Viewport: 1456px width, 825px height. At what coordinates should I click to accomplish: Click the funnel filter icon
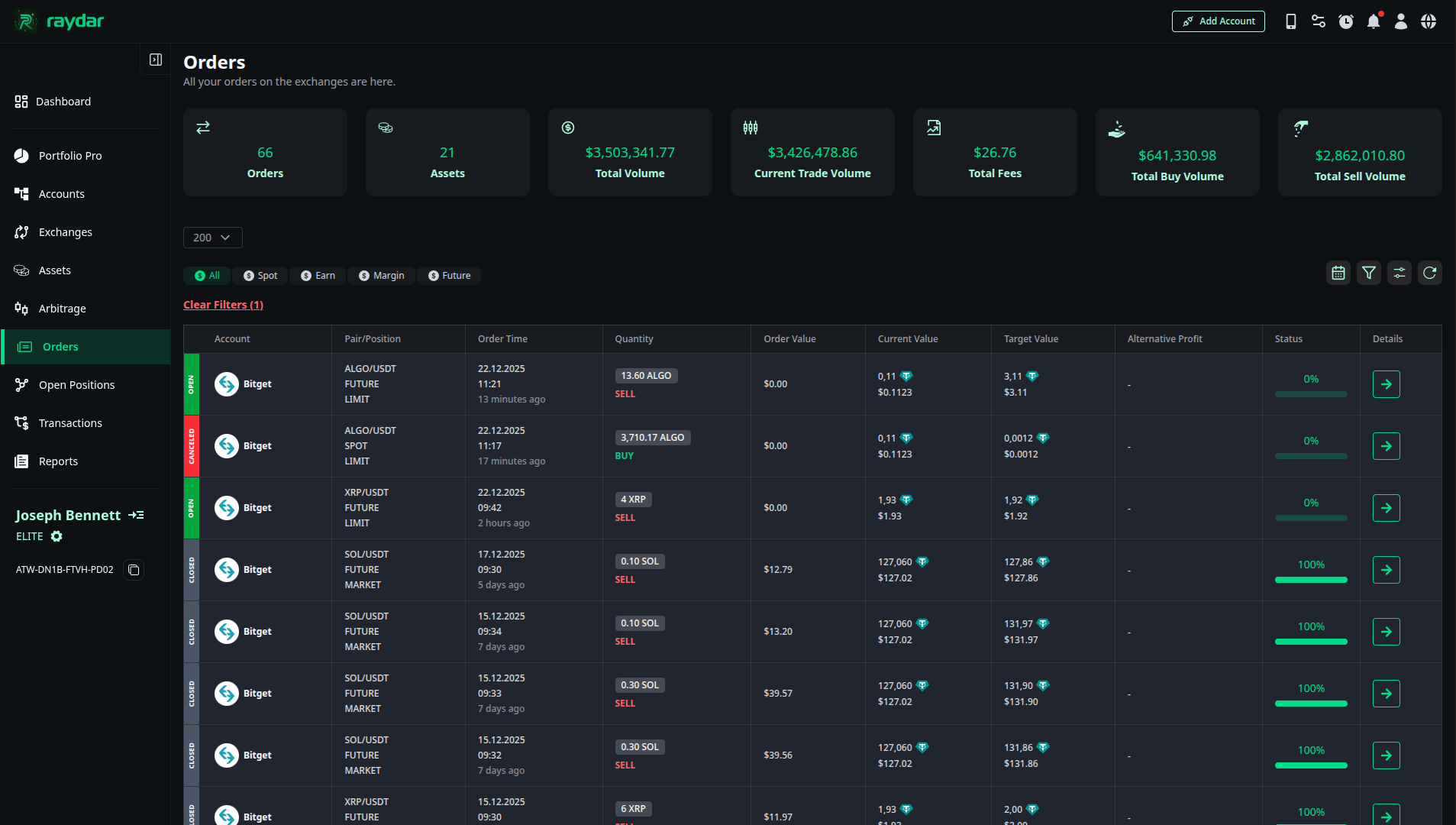click(x=1368, y=273)
